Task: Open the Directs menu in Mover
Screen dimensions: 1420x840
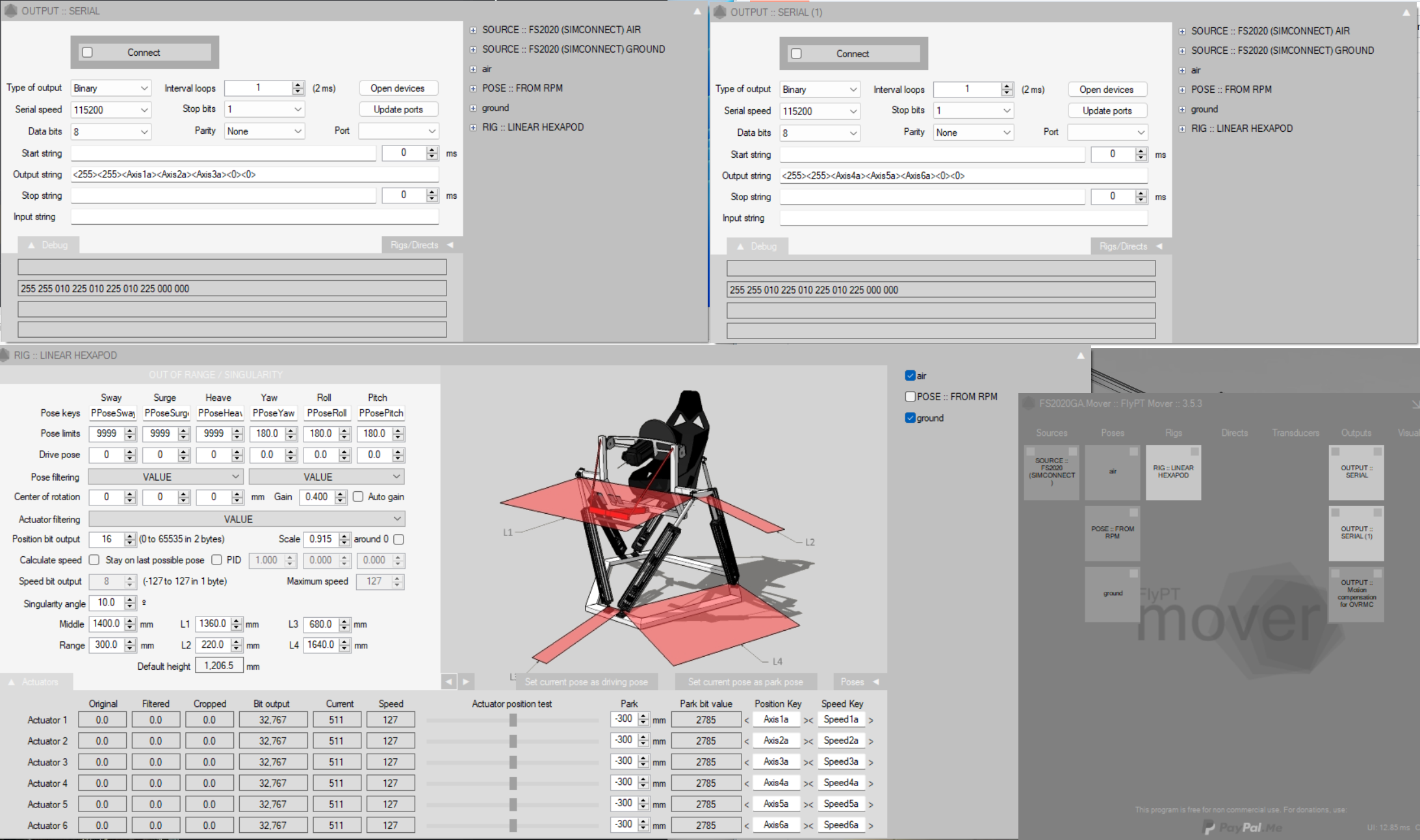Action: (x=1234, y=433)
